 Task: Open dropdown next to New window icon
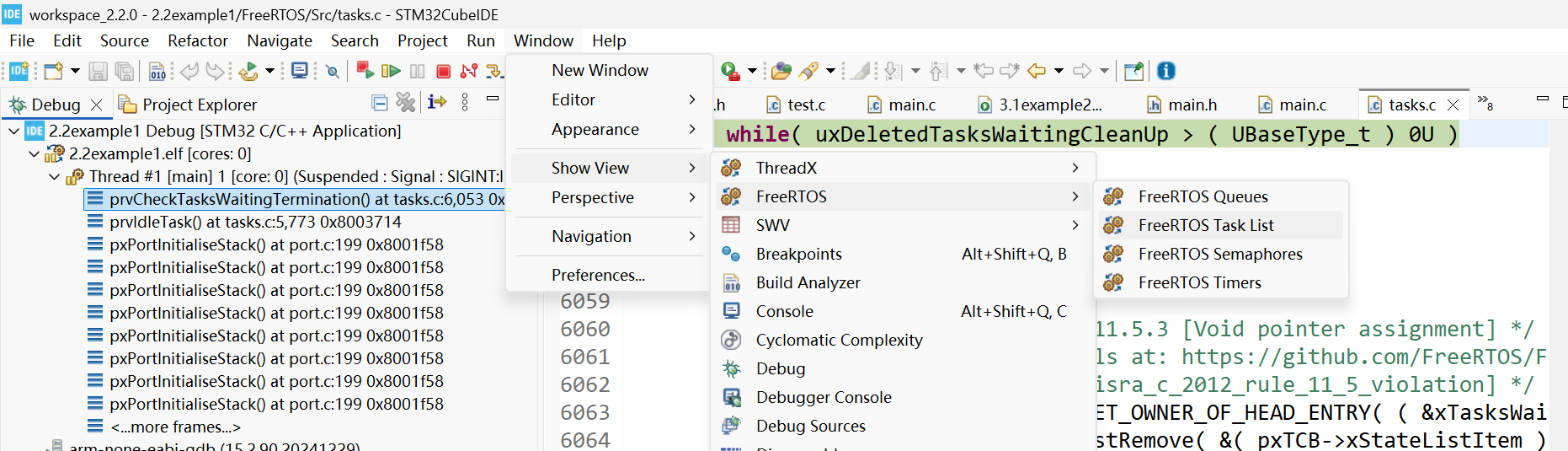tap(75, 72)
